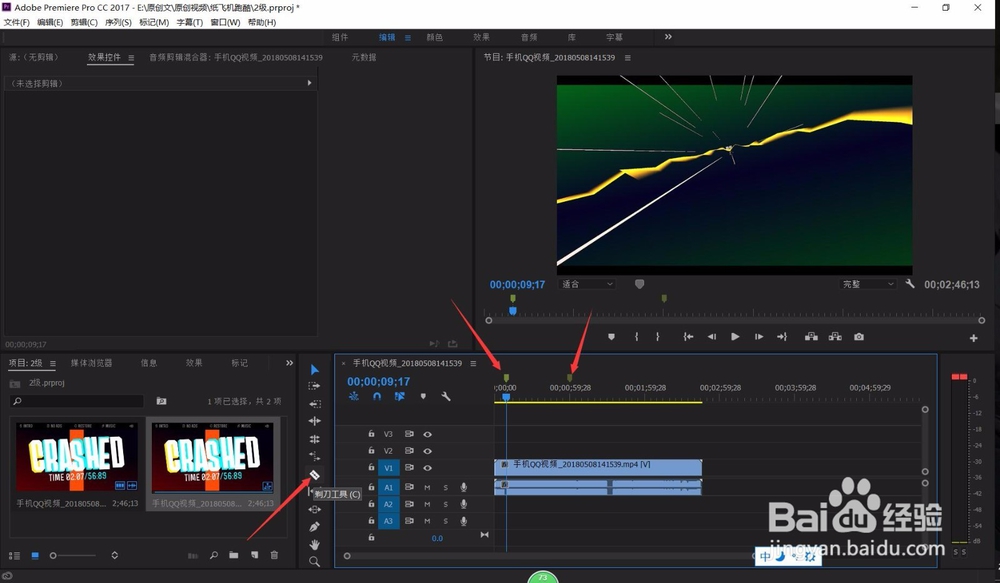Open the 完整 playback resolution dropdown
1000x583 pixels.
(868, 284)
